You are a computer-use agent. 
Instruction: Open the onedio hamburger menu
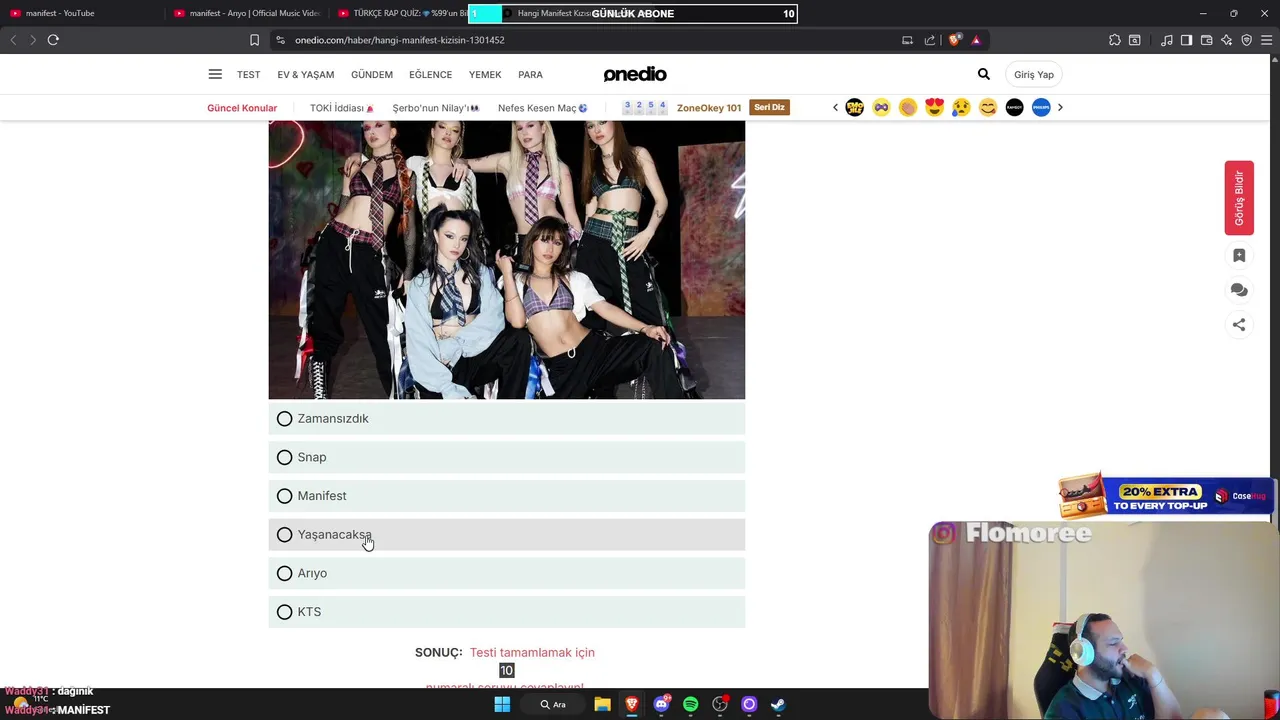pos(215,74)
